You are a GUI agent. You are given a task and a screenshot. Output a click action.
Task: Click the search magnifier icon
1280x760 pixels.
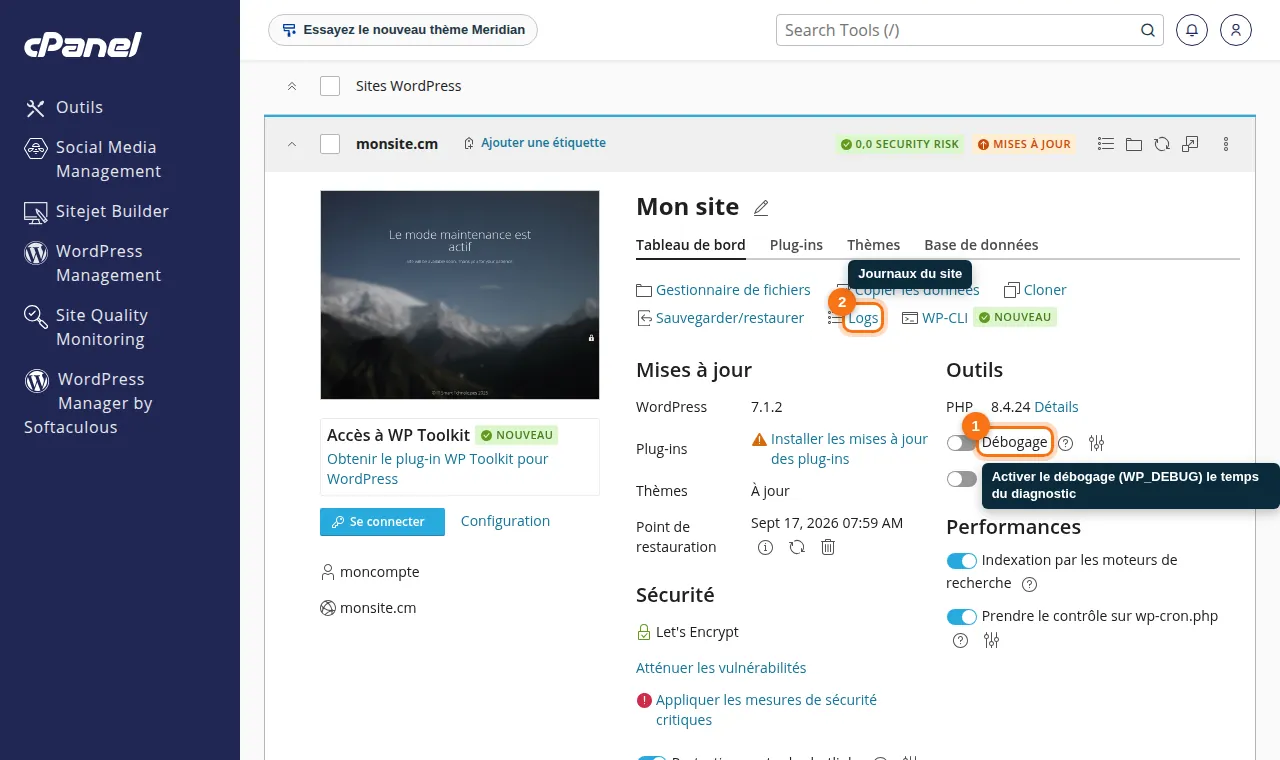click(1148, 30)
